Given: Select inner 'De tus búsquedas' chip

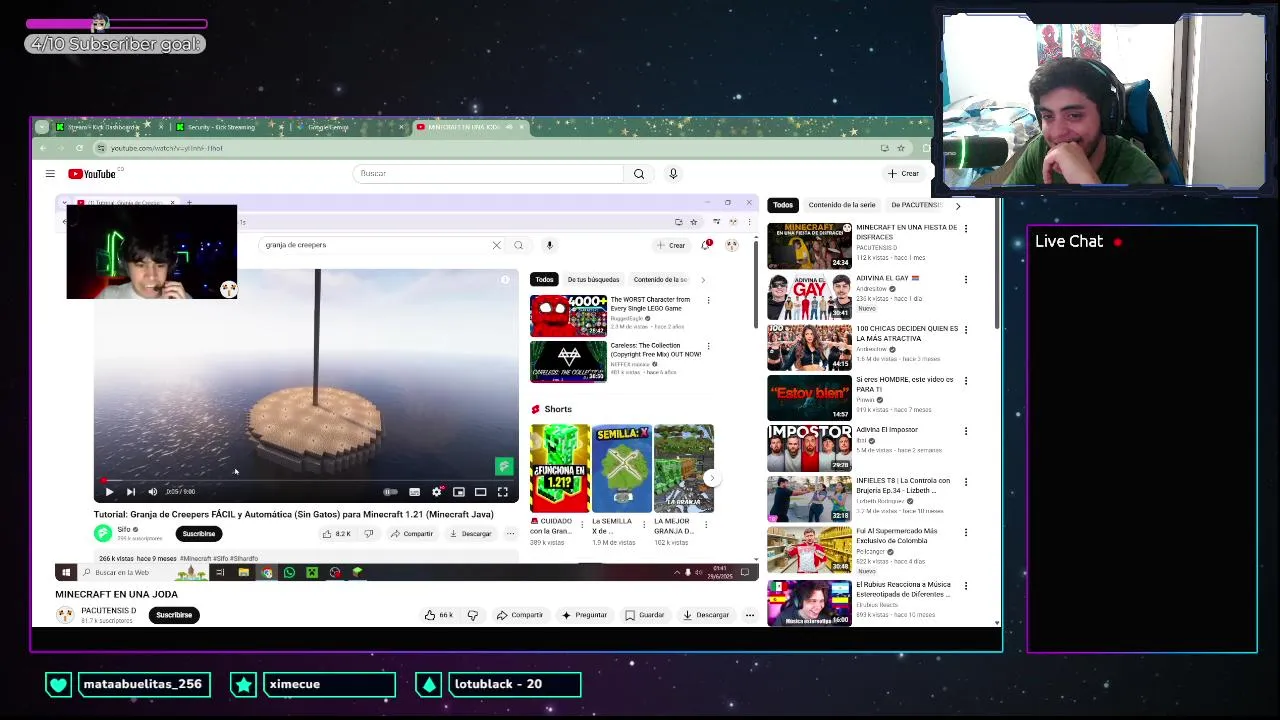Looking at the screenshot, I should (x=593, y=280).
